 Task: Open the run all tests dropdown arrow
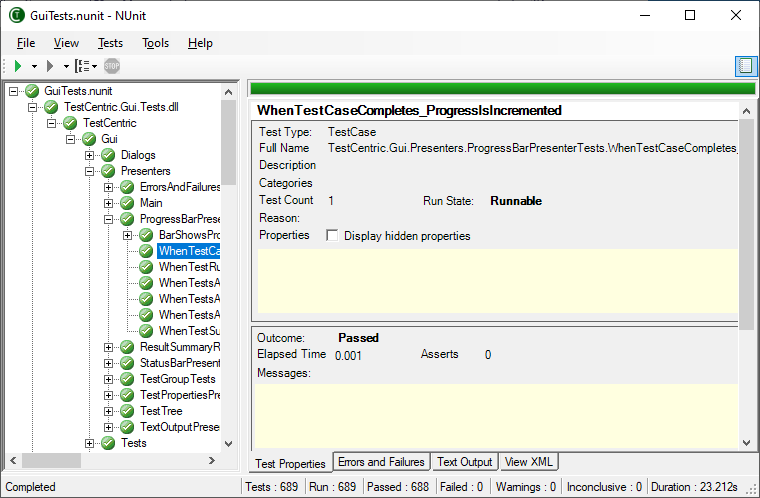[x=34, y=66]
